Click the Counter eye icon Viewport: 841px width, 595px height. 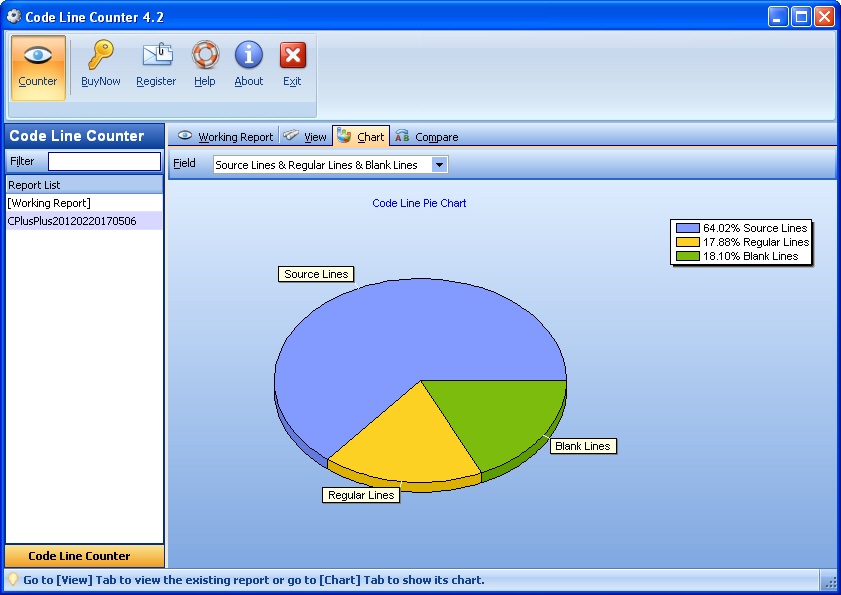coord(38,56)
